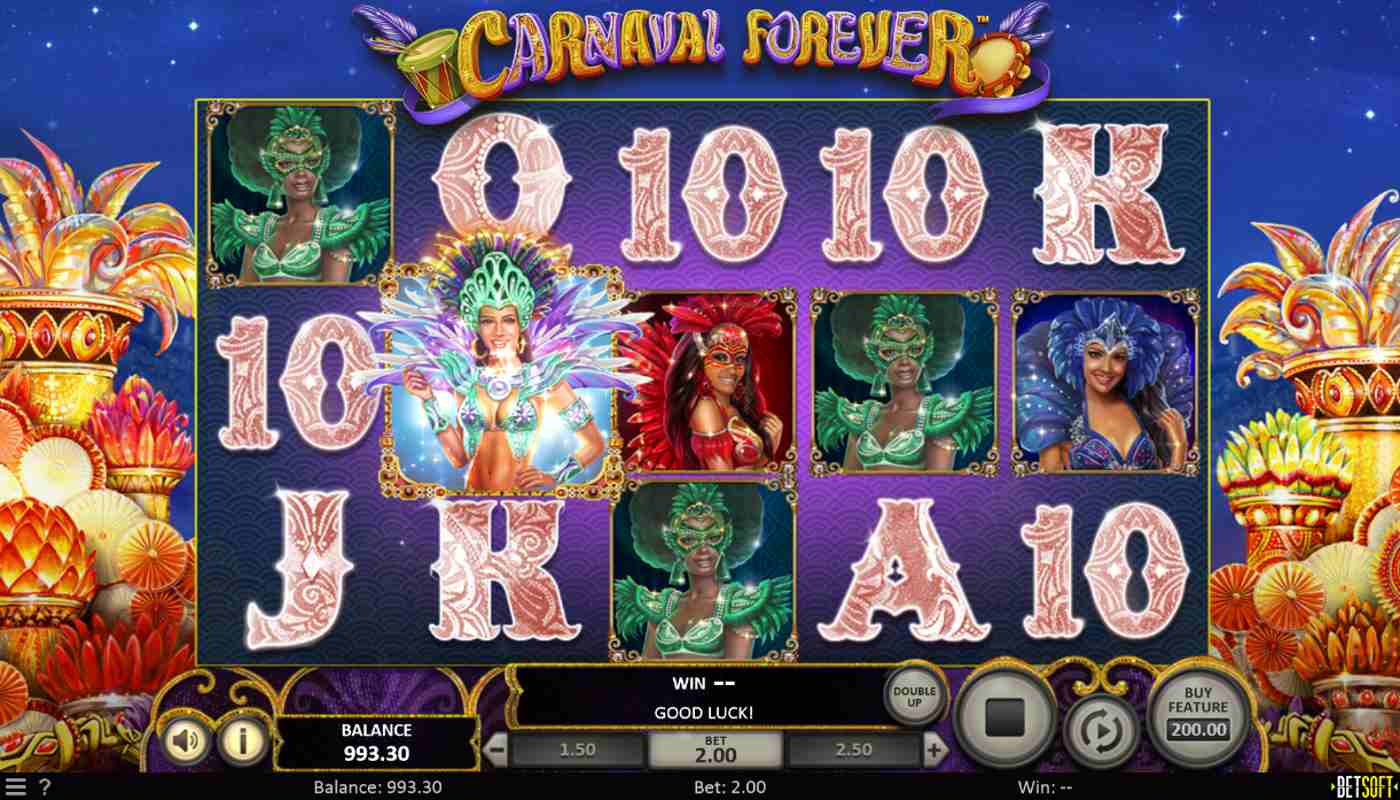Screen dimensions: 1400x800
Task: Open the info paytable icon
Action: point(239,741)
